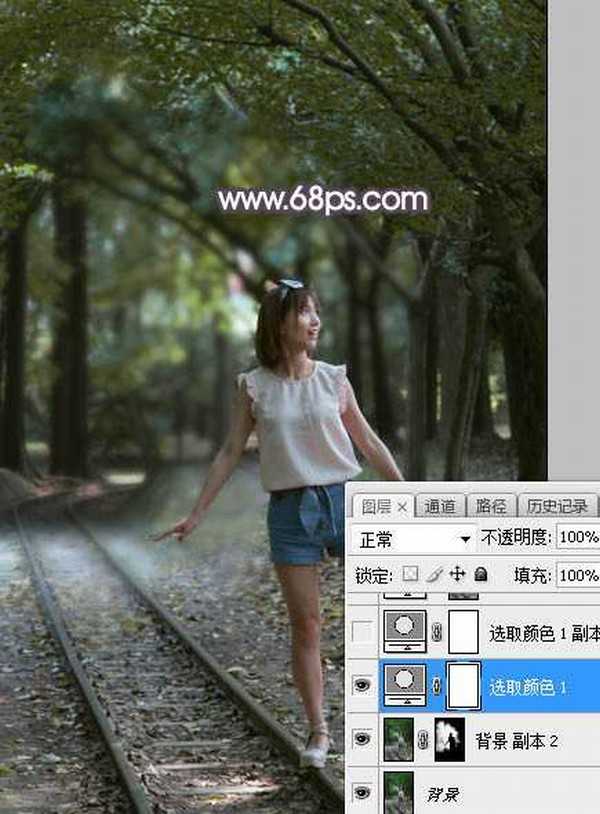Show the hidden 选取颜色 1 副本 layer
The width and height of the screenshot is (600, 814).
pyautogui.click(x=361, y=632)
